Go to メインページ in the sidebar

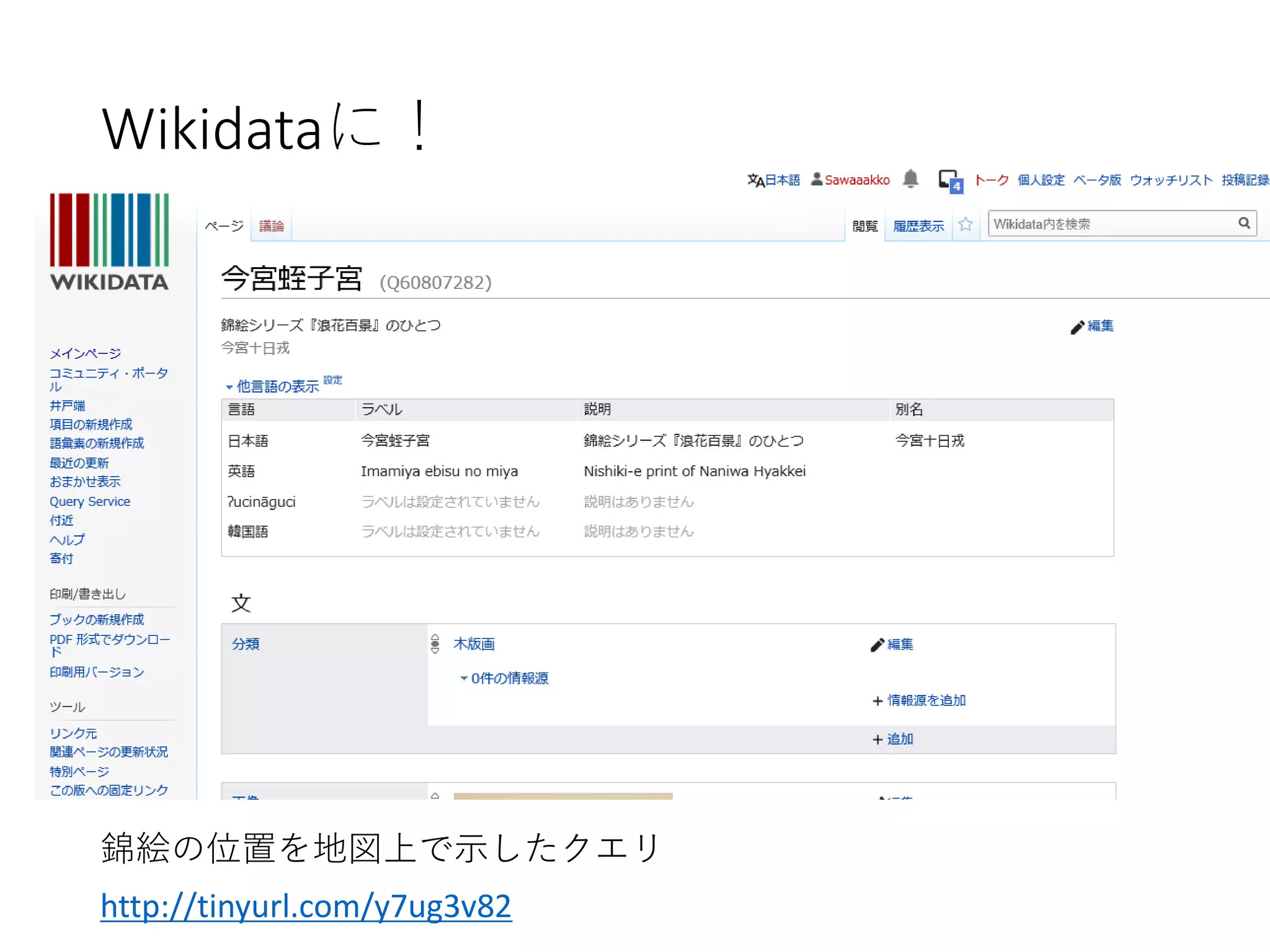(86, 353)
